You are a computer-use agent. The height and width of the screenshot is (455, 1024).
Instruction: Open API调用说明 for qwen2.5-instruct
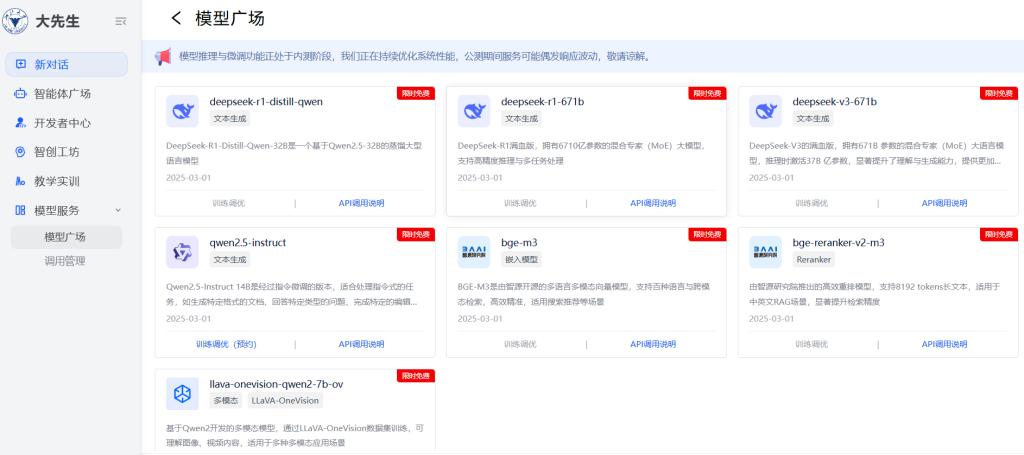[361, 344]
